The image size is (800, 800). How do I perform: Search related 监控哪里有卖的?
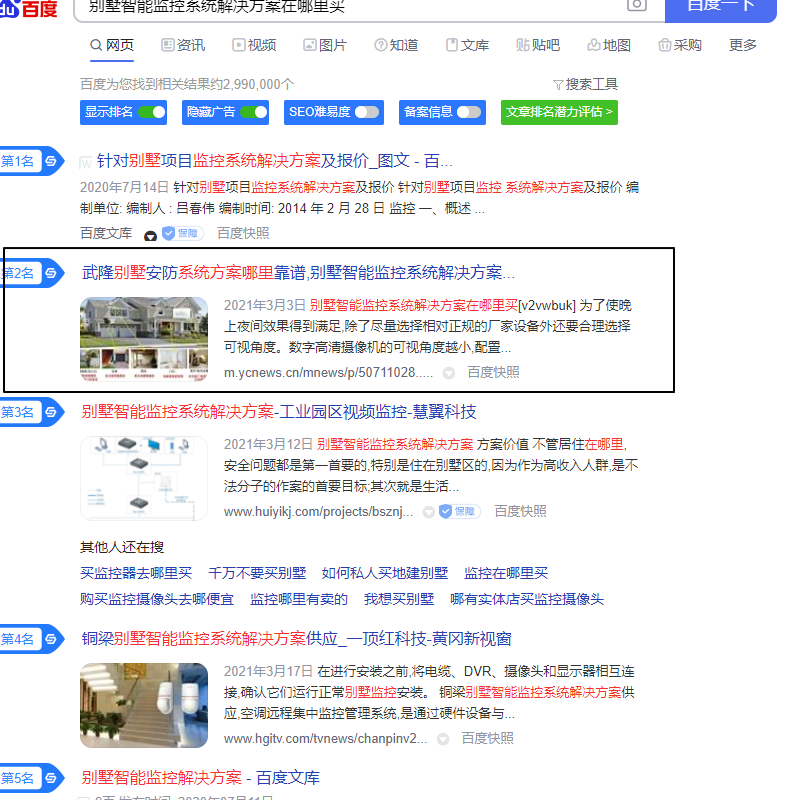point(299,599)
